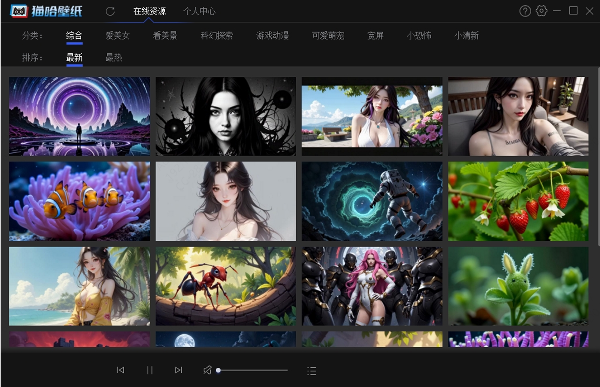The height and width of the screenshot is (387, 600).
Task: Skip to next wallpaper
Action: coord(178,370)
